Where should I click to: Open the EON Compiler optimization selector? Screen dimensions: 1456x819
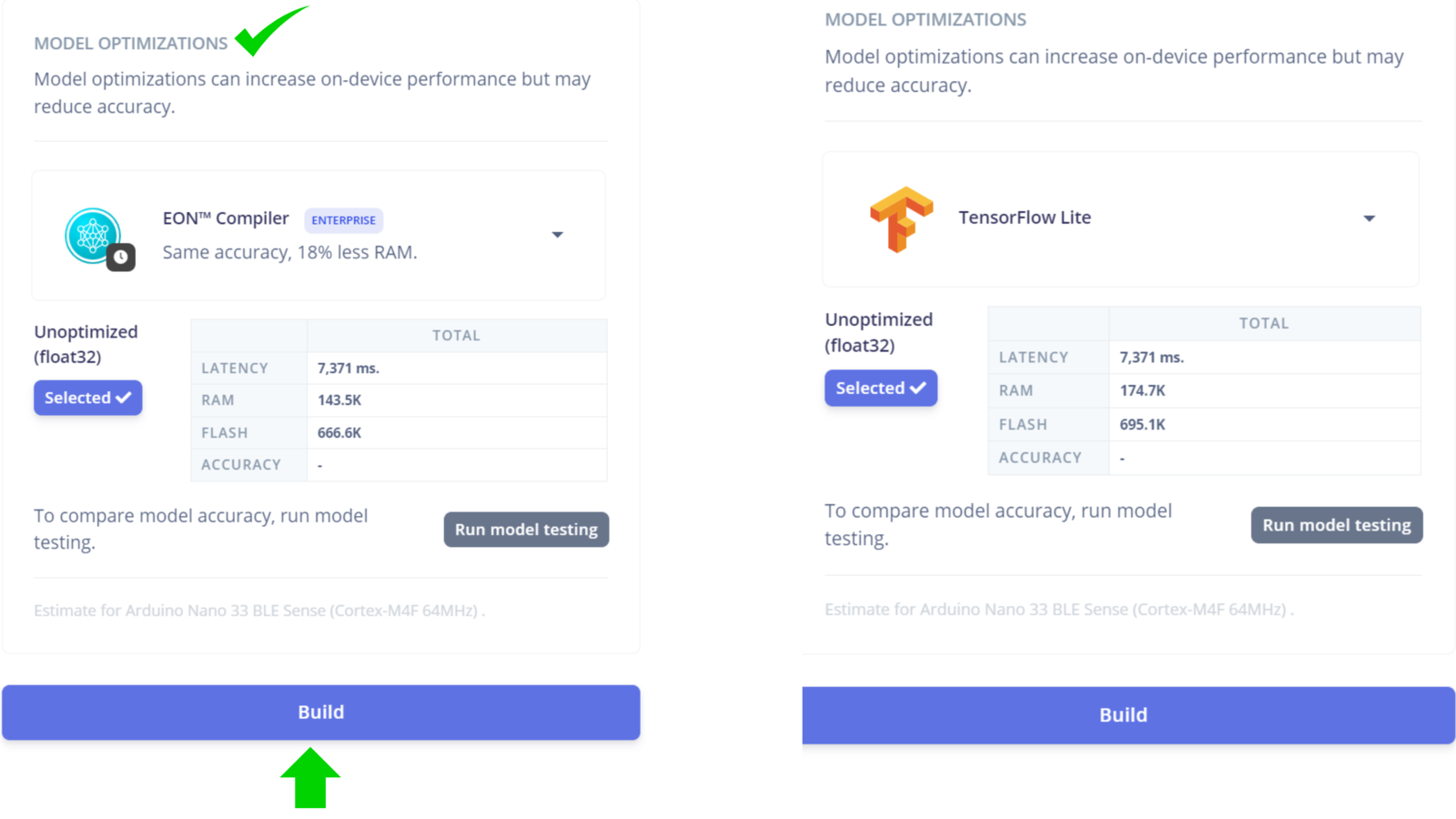[318, 236]
